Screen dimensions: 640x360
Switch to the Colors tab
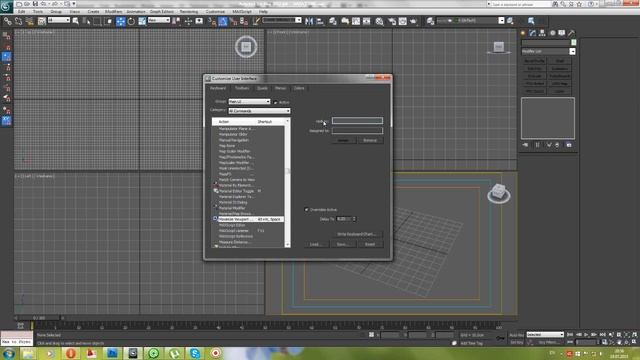tap(299, 88)
